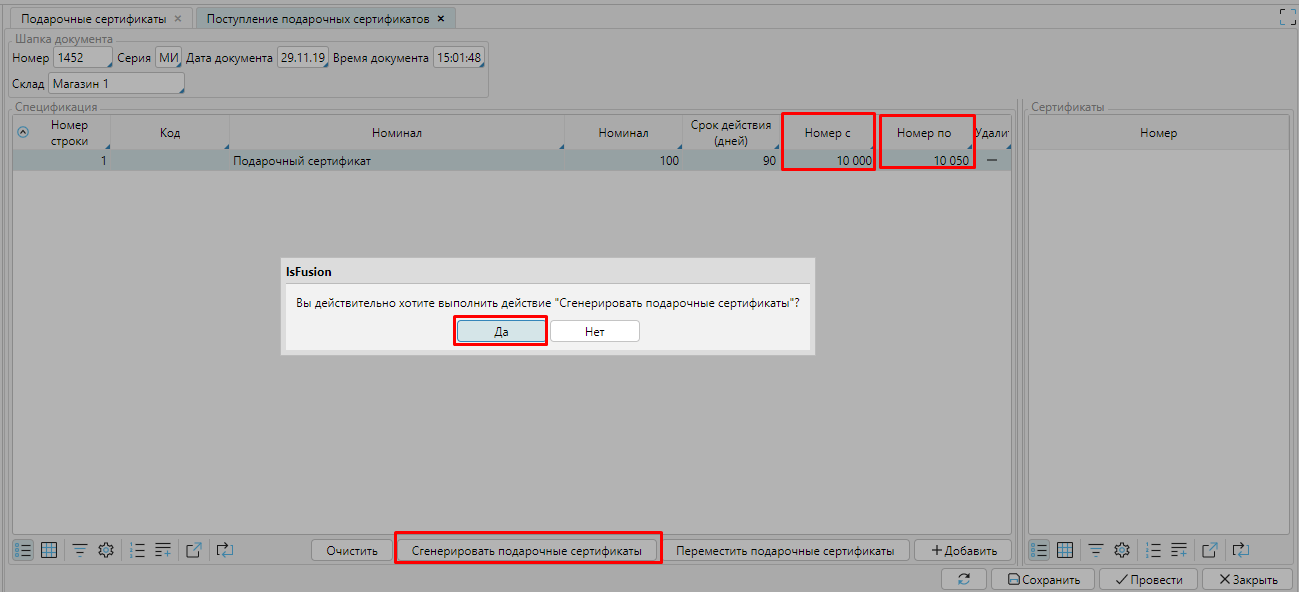Click export icon in Спецификация toolbar

pos(195,550)
